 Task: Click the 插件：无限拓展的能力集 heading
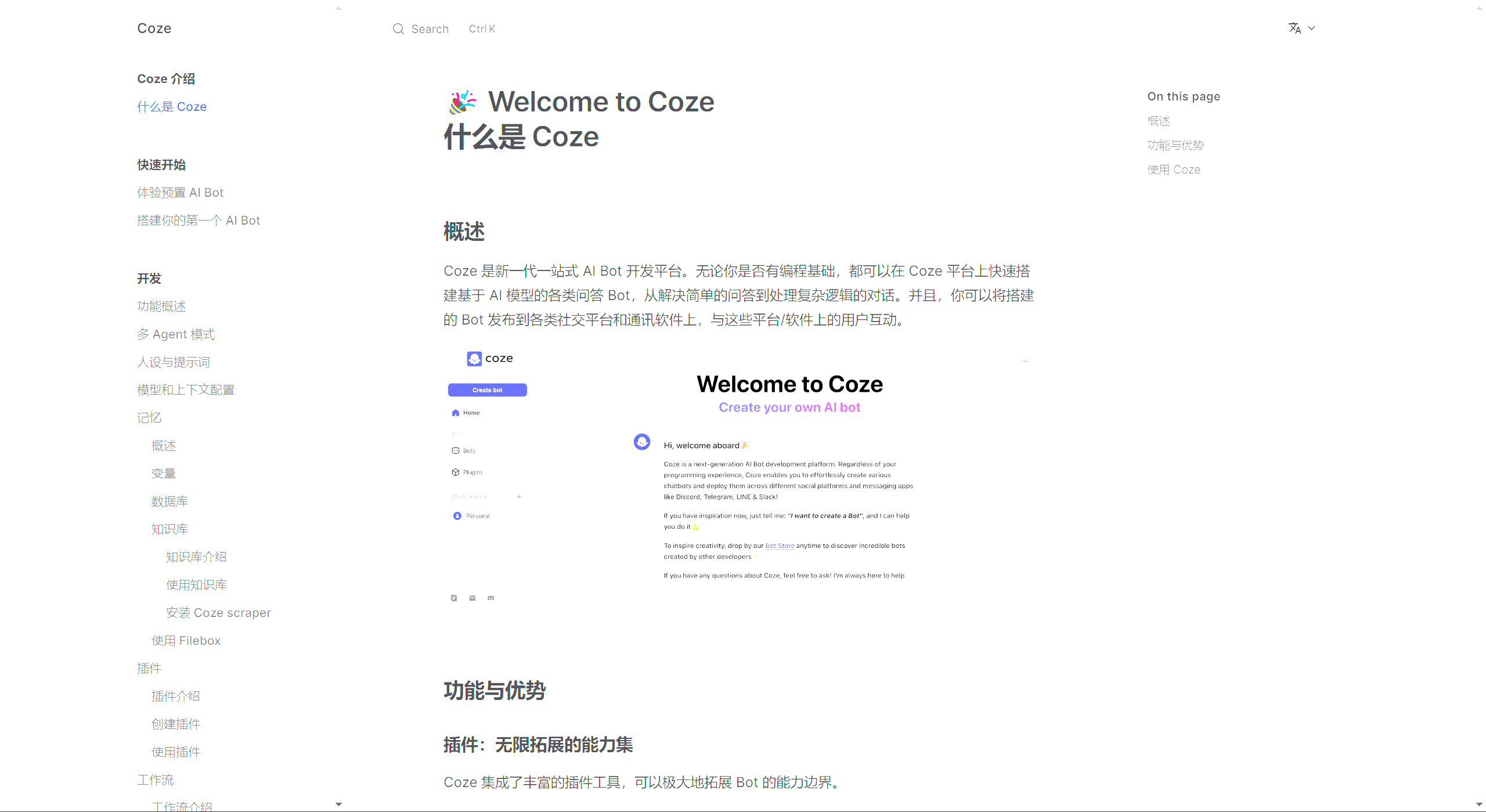coord(538,745)
